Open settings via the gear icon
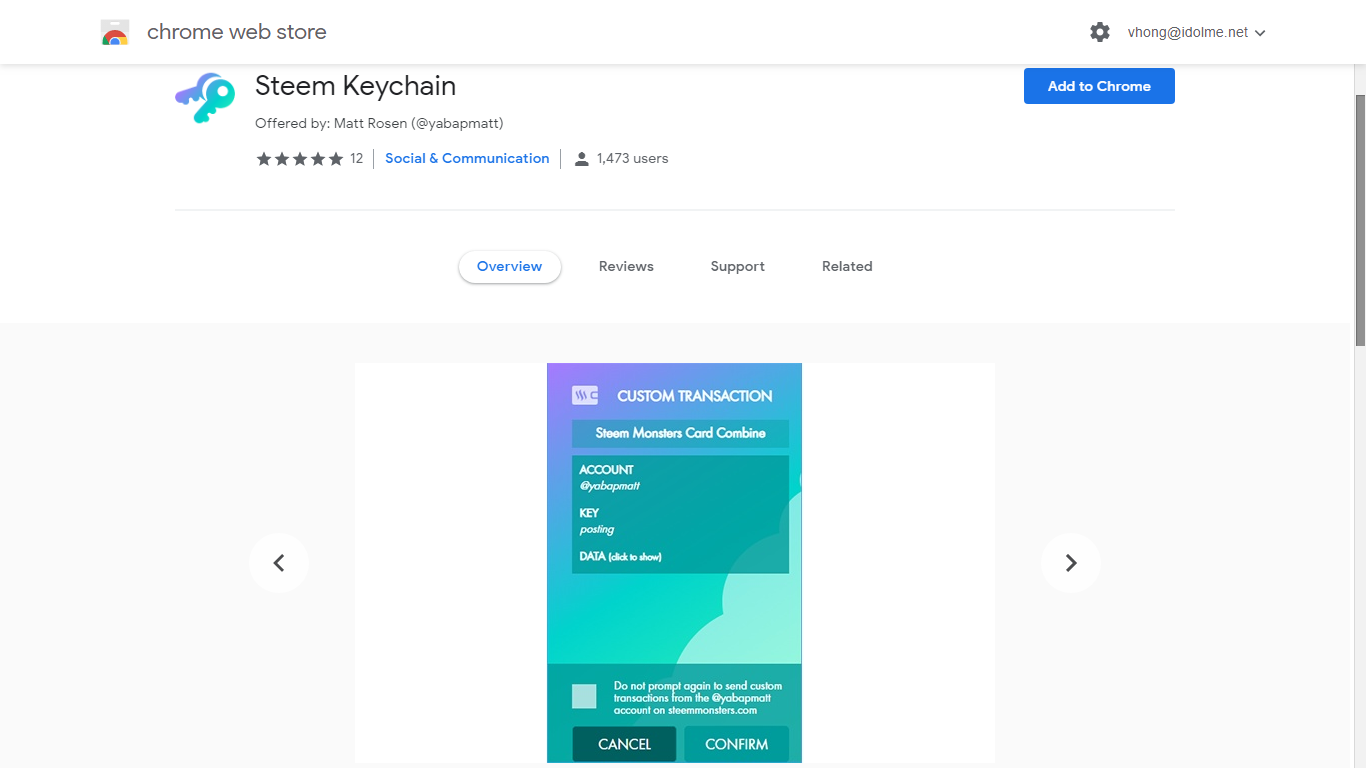 point(1100,32)
